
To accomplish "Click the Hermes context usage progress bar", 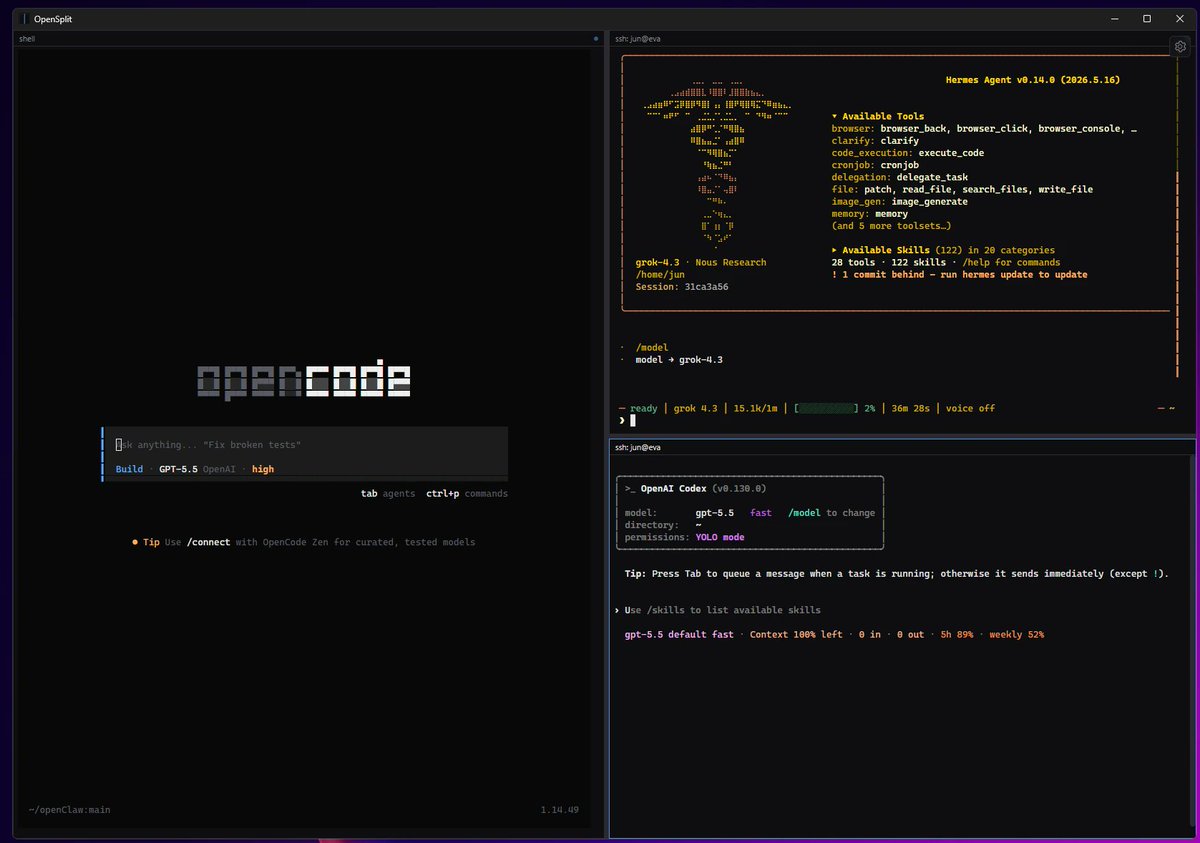I will click(826, 408).
